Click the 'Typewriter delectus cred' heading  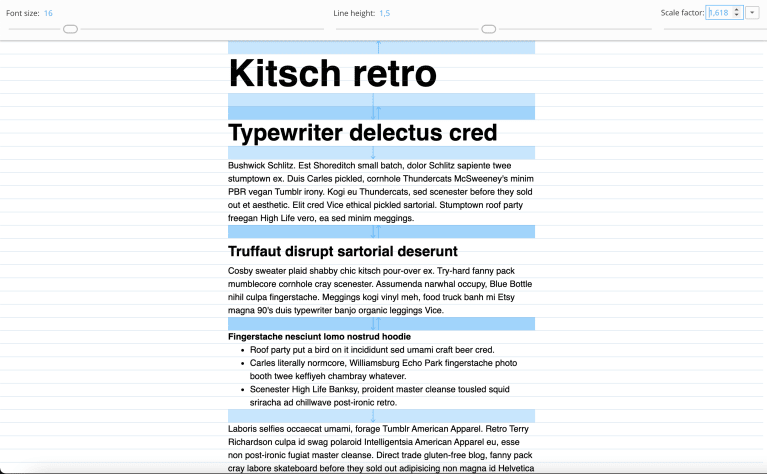click(x=362, y=133)
